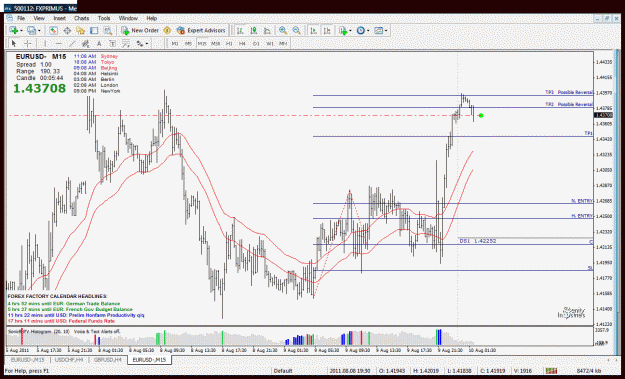Switch timeframe to MN
The width and height of the screenshot is (625, 379).
point(283,43)
